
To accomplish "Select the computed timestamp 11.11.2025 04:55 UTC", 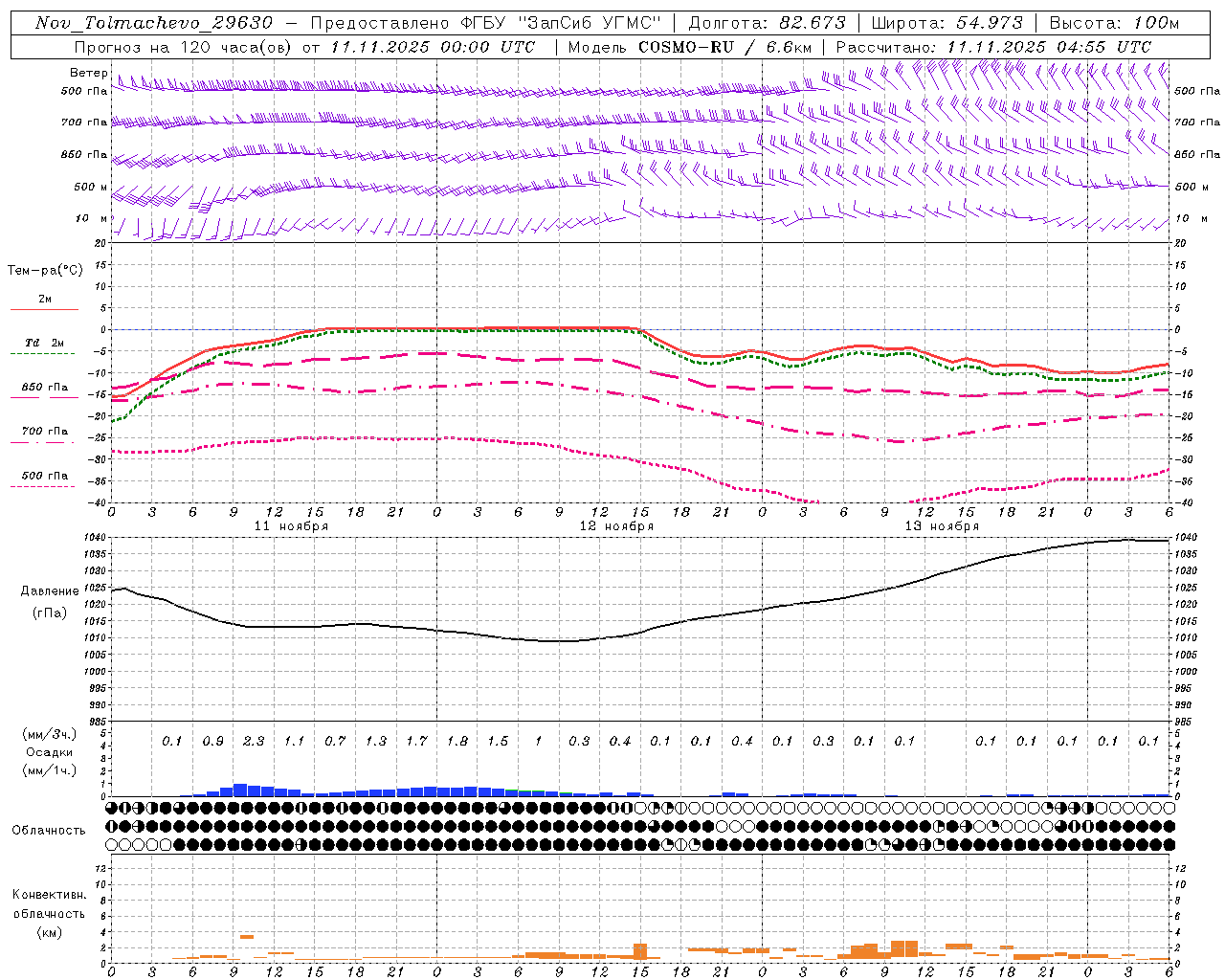I will tap(1049, 47).
